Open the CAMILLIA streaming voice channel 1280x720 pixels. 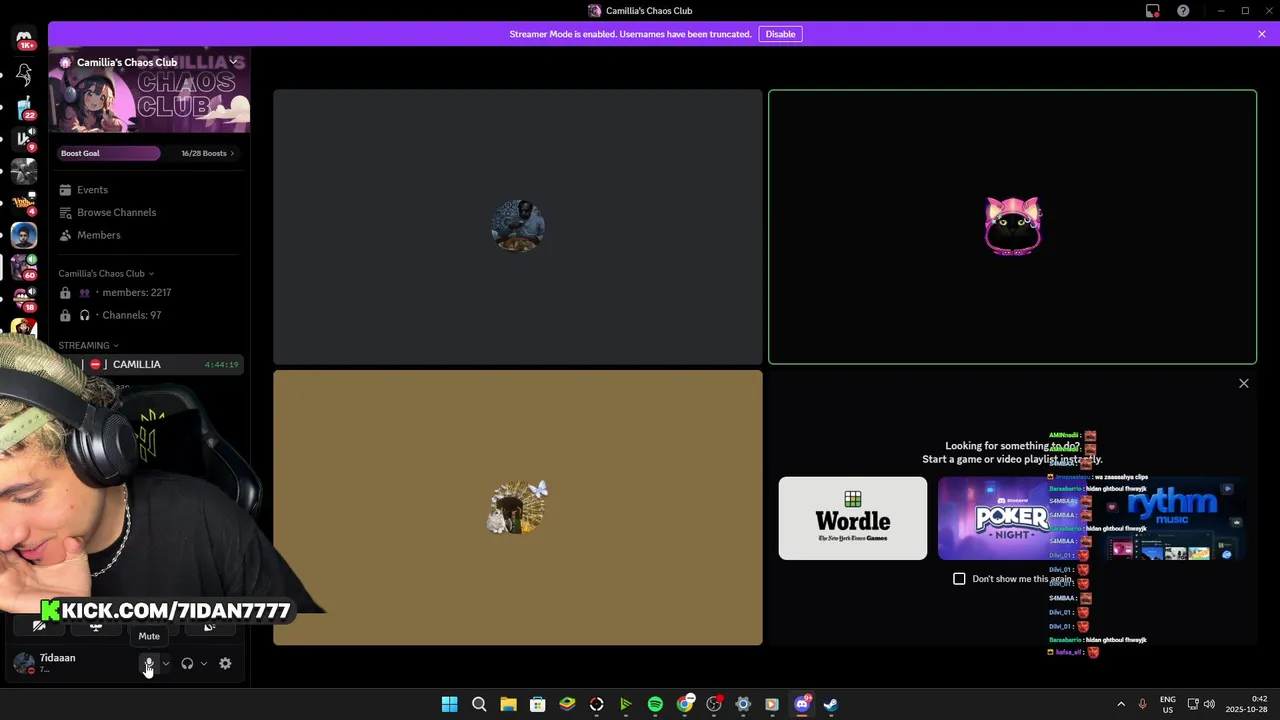(149, 364)
